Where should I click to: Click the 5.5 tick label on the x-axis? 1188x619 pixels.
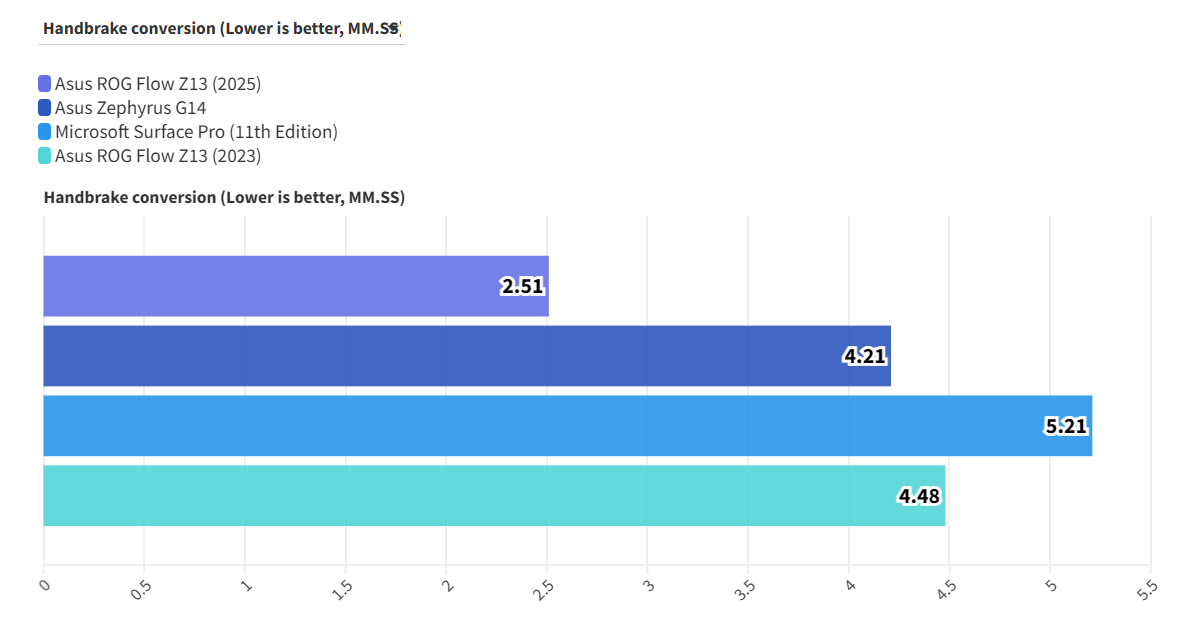tap(1147, 590)
